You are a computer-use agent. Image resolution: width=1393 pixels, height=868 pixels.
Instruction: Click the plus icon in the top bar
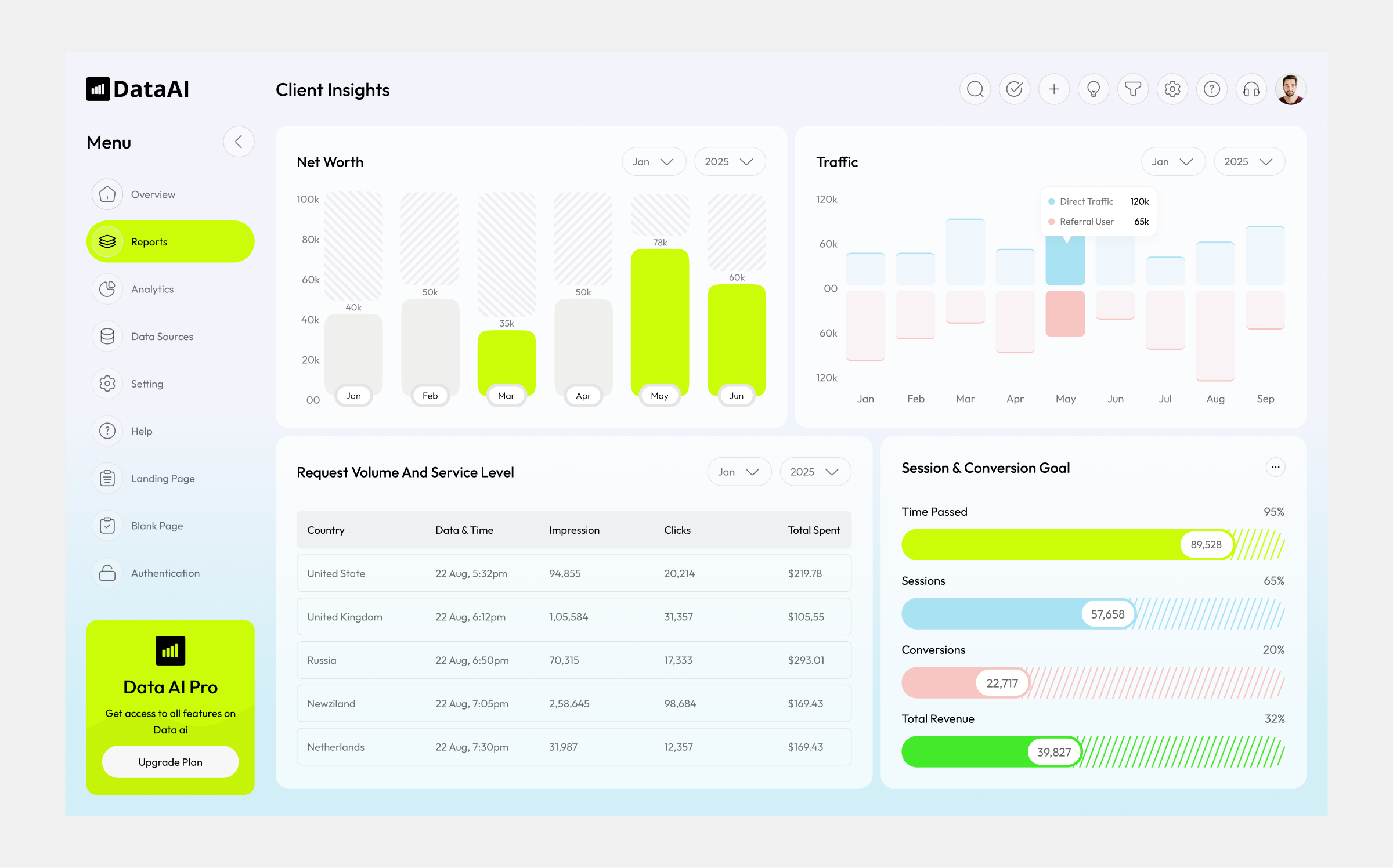(1054, 89)
